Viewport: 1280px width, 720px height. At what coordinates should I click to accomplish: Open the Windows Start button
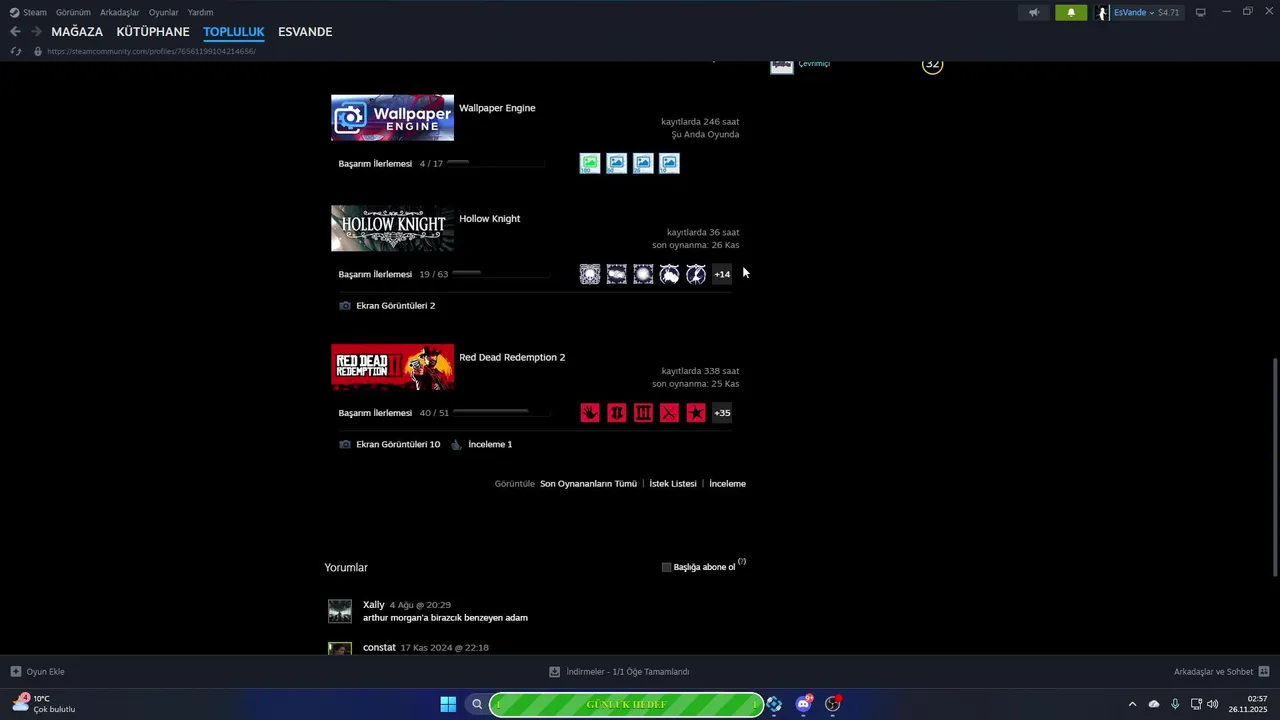[448, 704]
